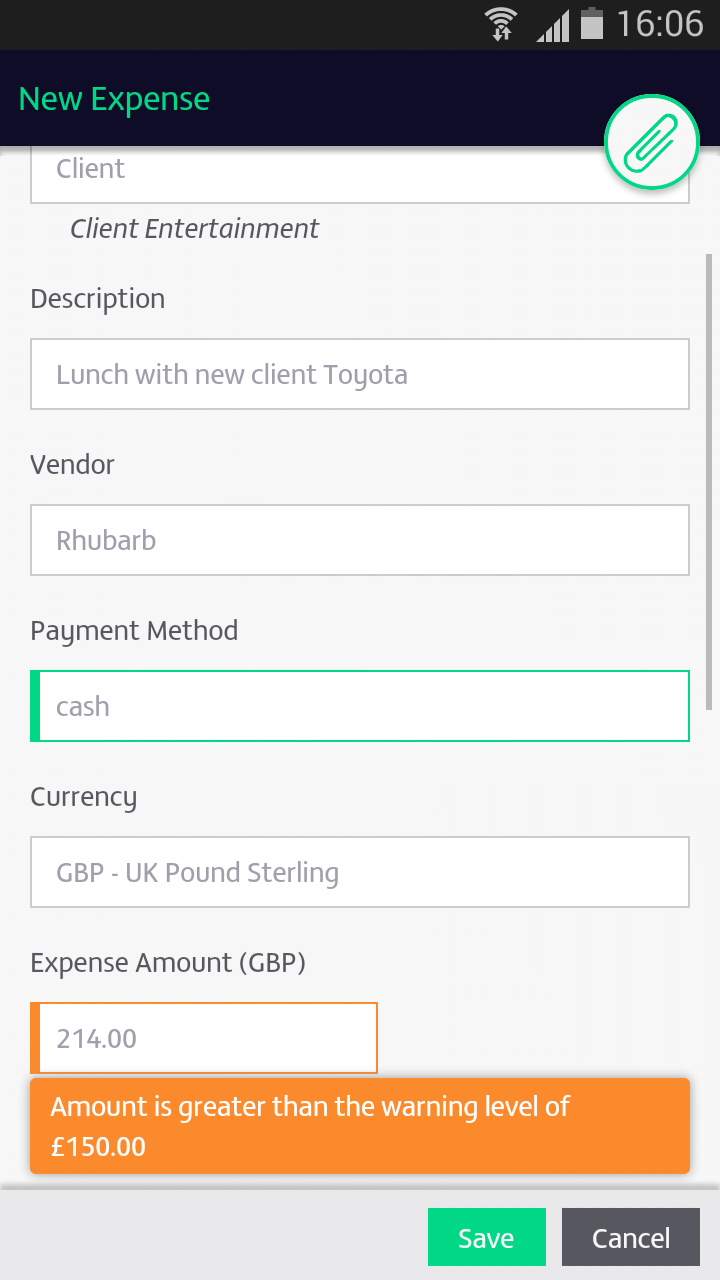Image resolution: width=720 pixels, height=1280 pixels.
Task: Tap the signal strength icon
Action: tap(552, 25)
